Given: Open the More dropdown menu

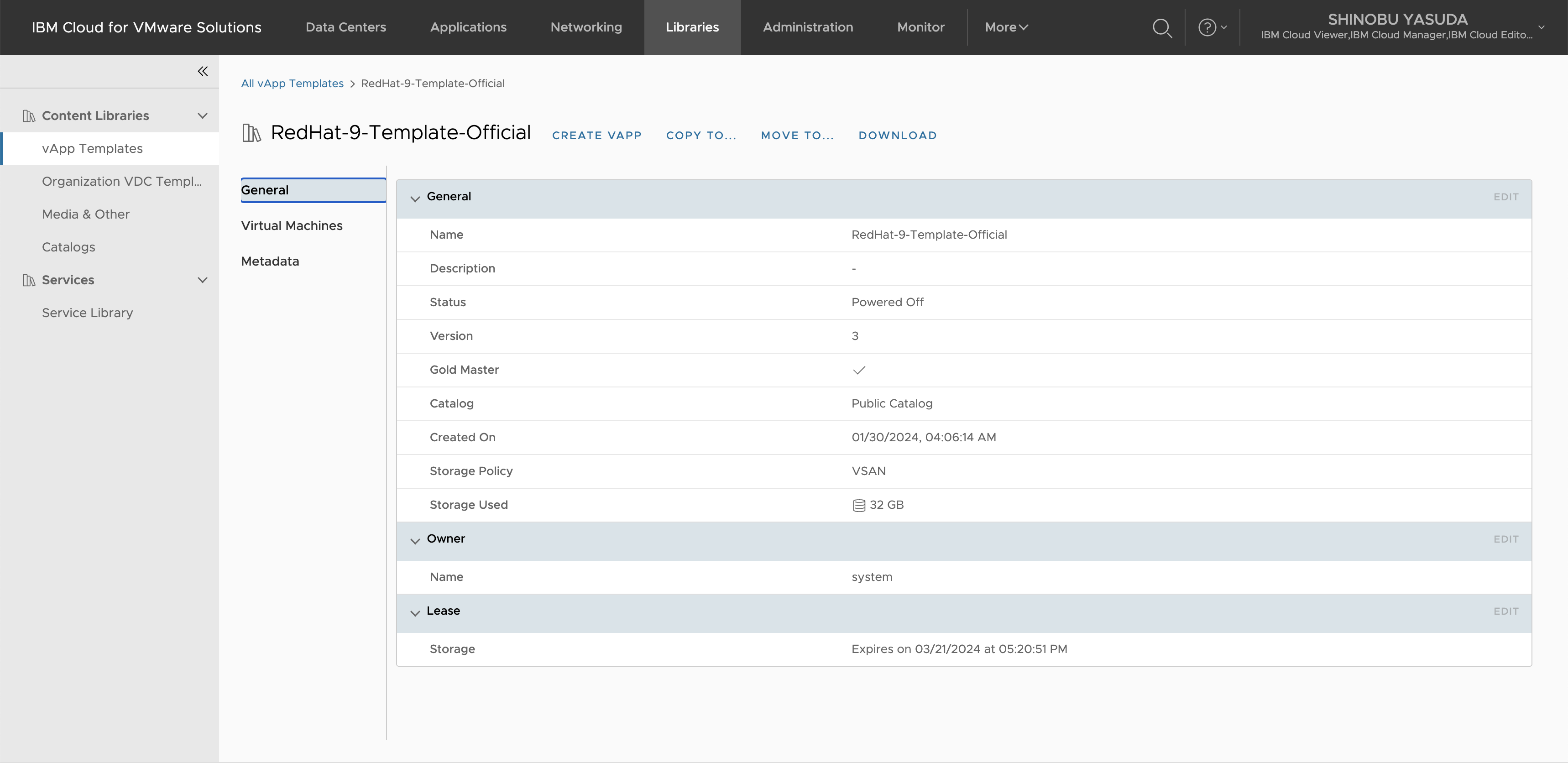Looking at the screenshot, I should (x=1006, y=27).
